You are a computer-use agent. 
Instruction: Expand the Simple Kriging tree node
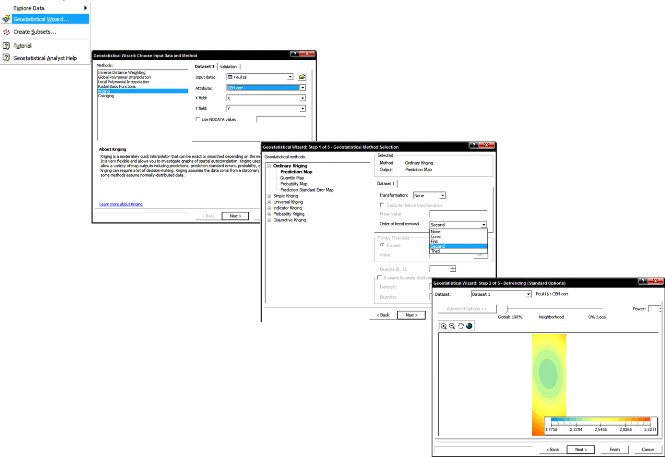tap(269, 196)
